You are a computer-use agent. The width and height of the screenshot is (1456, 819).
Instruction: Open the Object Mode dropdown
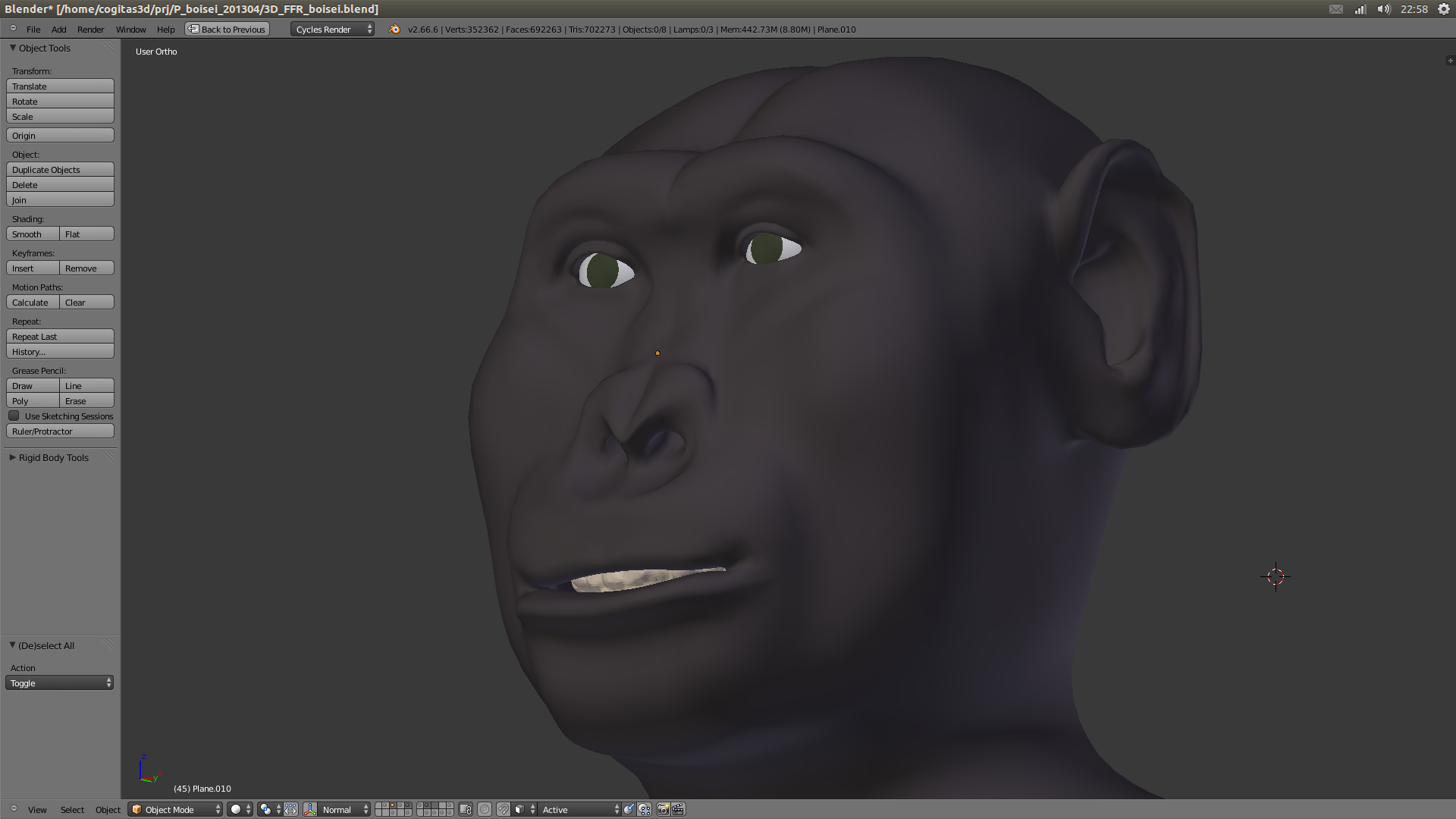176,810
